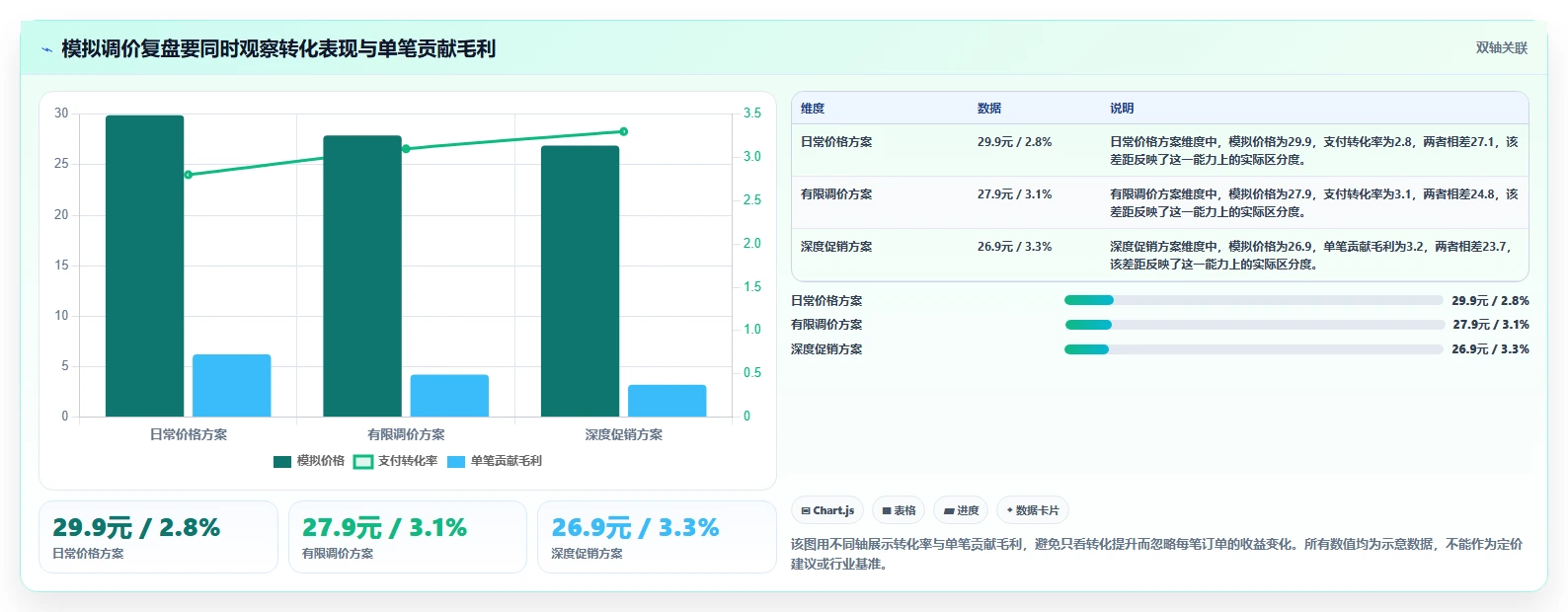Open the 27.9元 / 3.1% stat card
Screen dimensions: 1568x612
pos(408,537)
